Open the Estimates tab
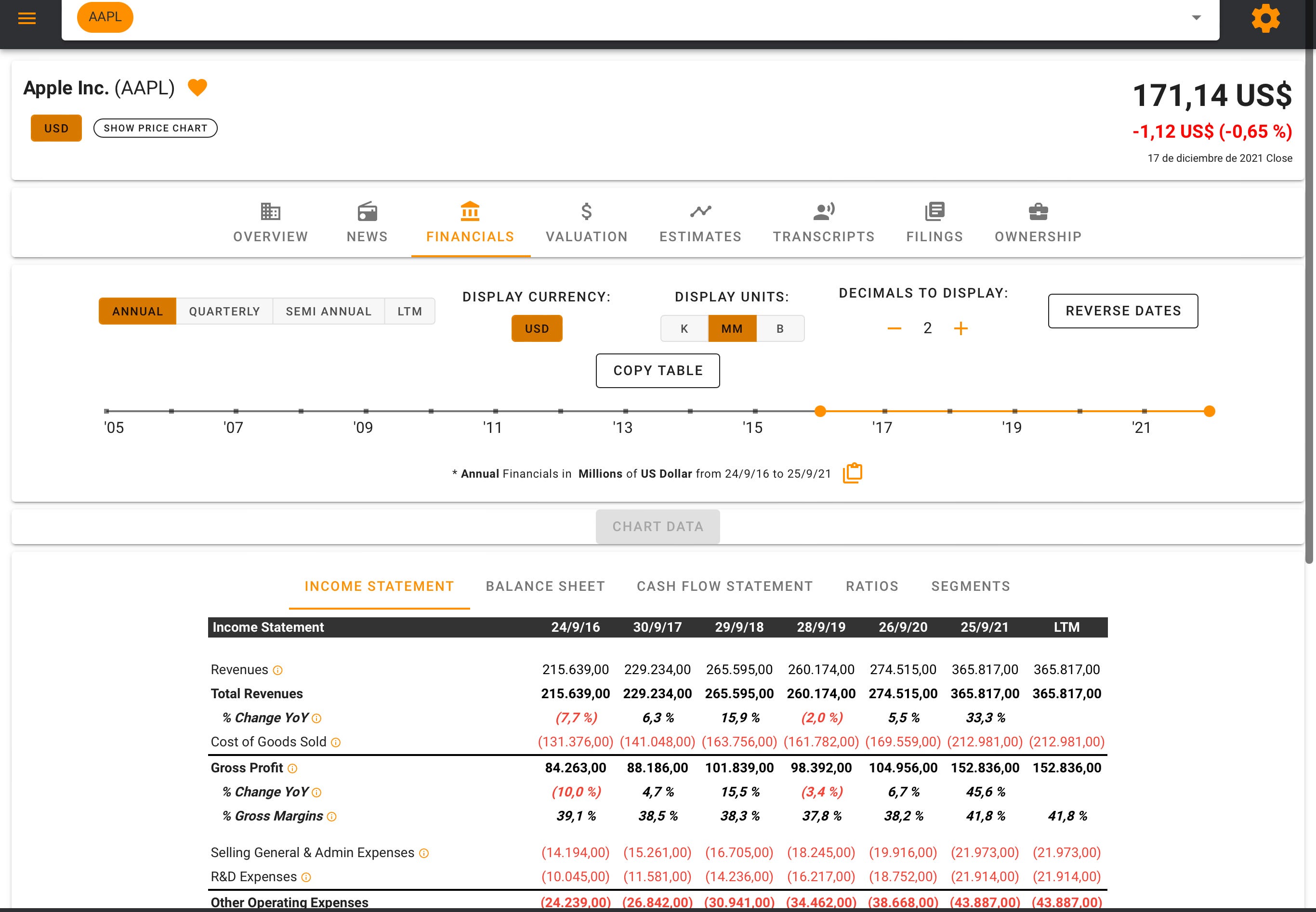 (700, 223)
